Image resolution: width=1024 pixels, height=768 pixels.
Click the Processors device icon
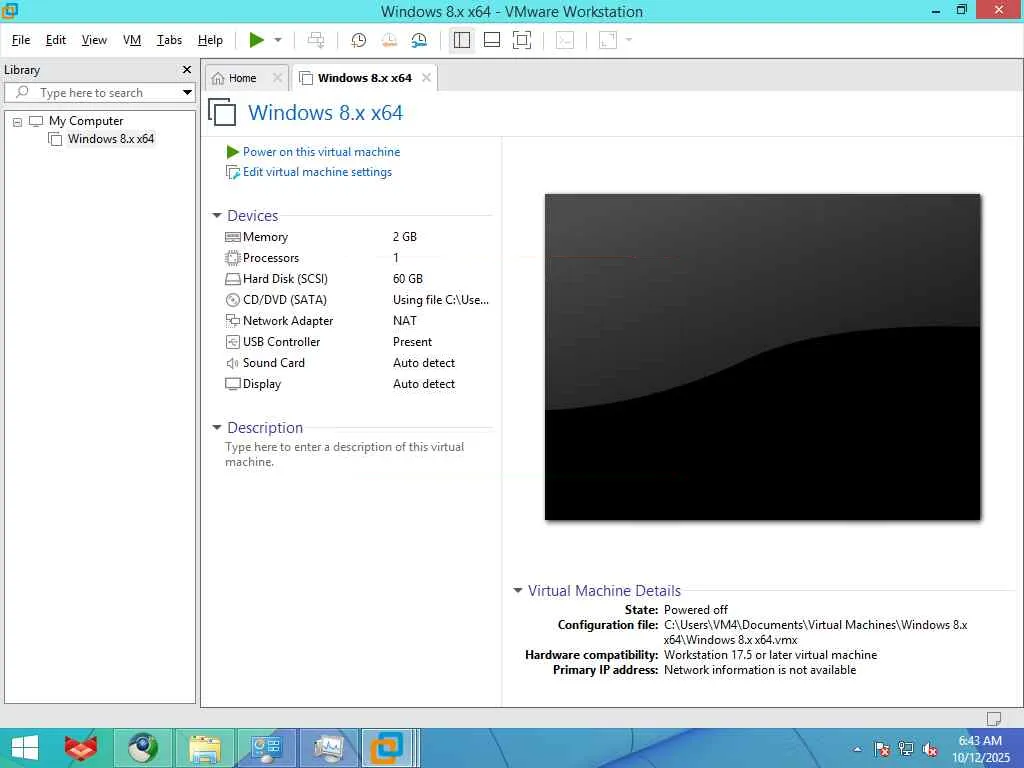coord(232,258)
